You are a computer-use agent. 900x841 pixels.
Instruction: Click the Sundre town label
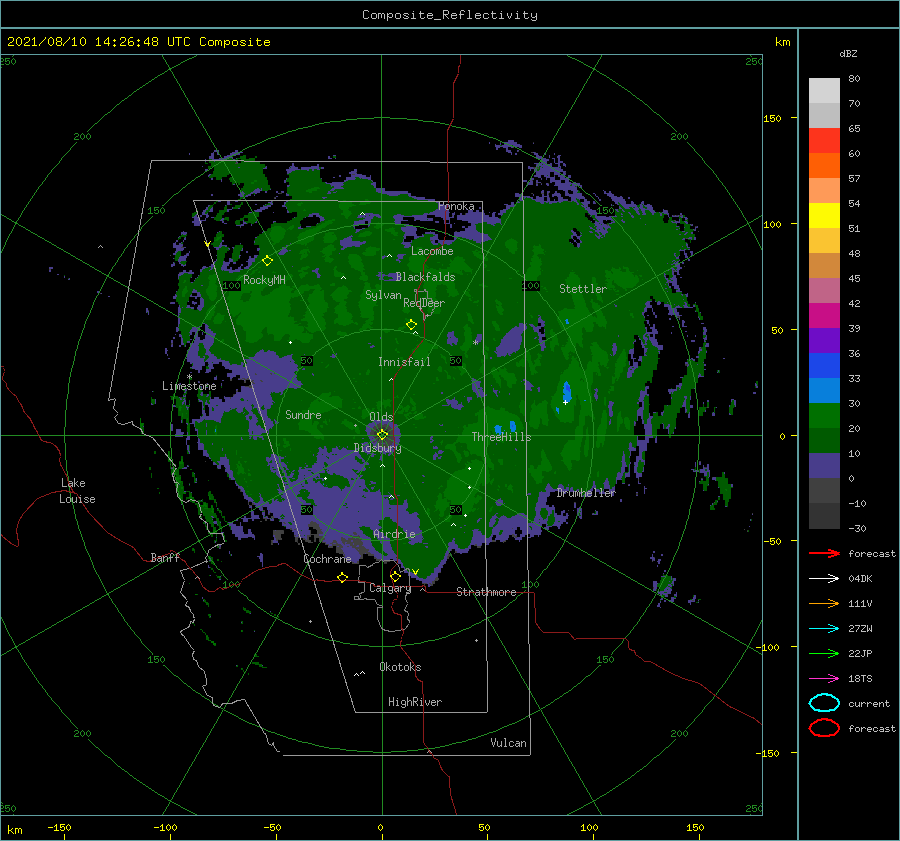(303, 414)
